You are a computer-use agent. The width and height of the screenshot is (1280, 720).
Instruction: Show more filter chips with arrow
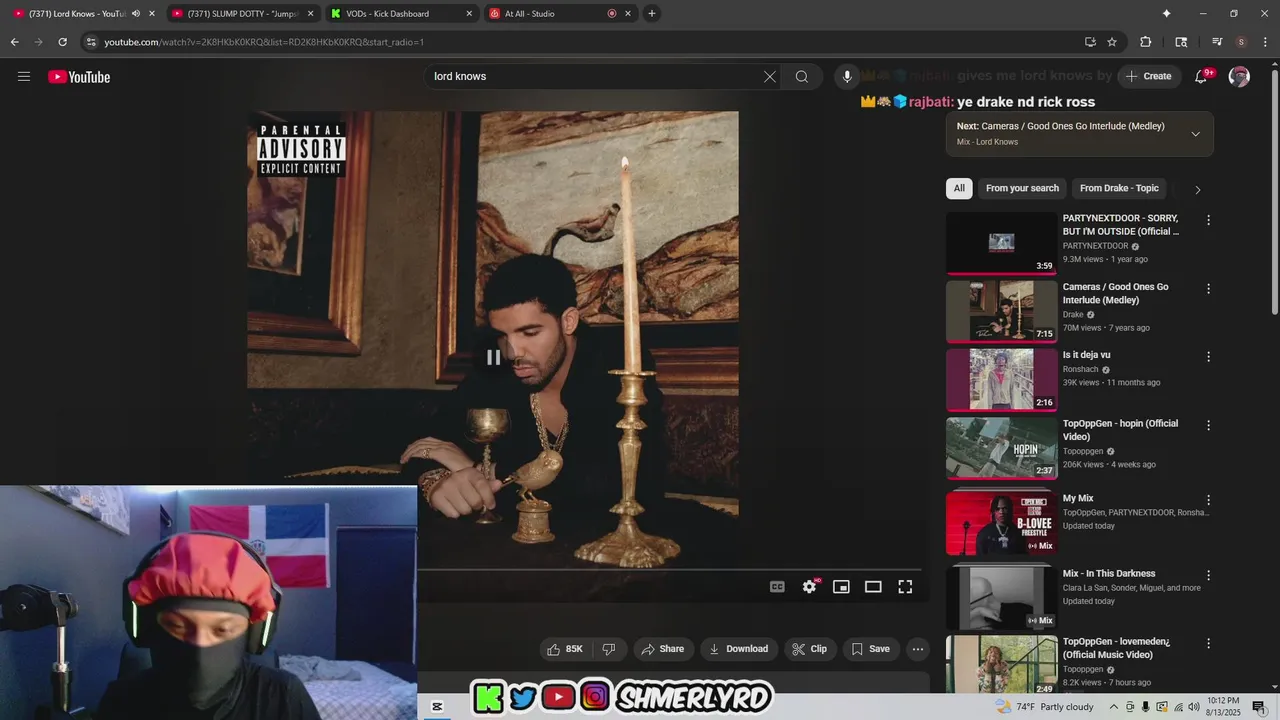coord(1197,189)
